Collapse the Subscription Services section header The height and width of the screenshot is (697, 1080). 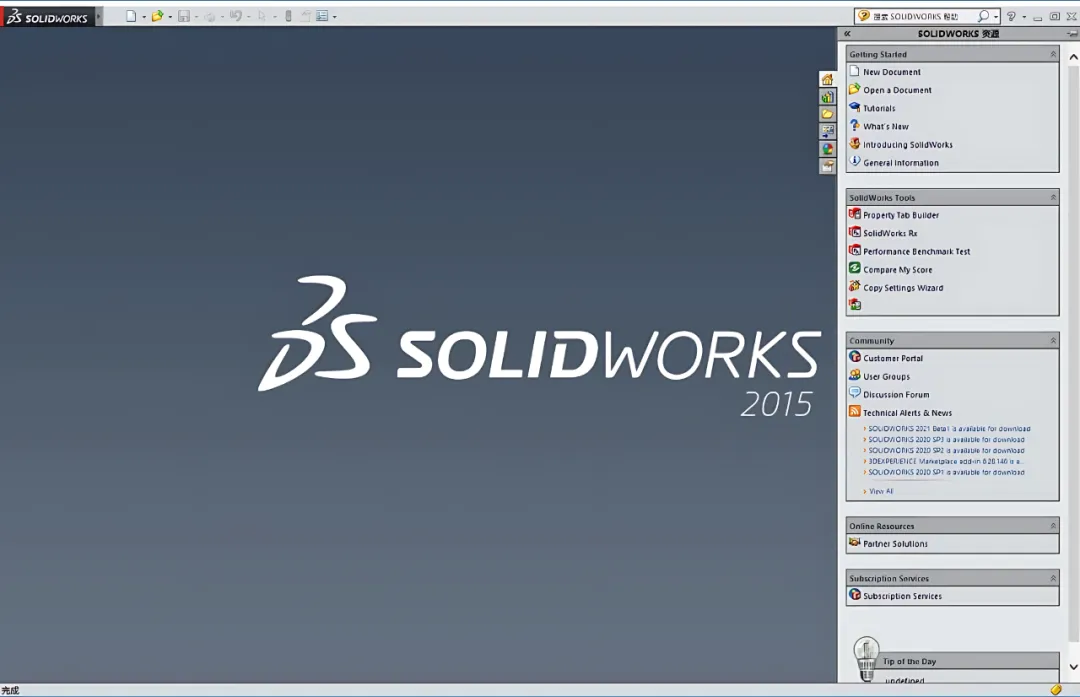point(1052,578)
